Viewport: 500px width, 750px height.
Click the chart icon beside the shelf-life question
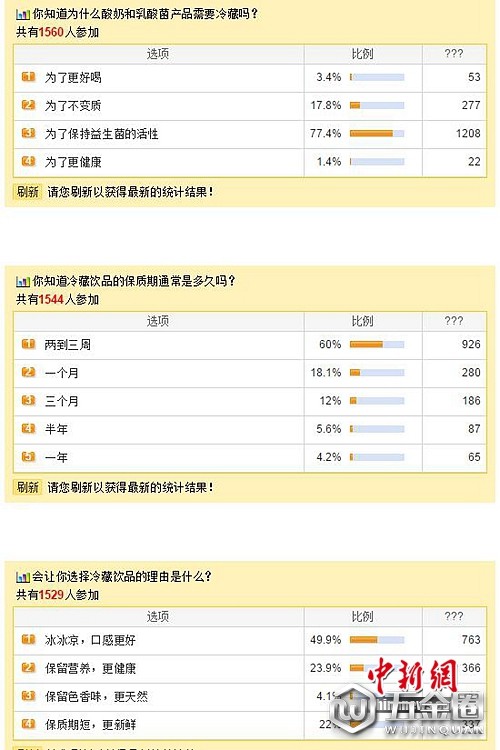point(23,282)
